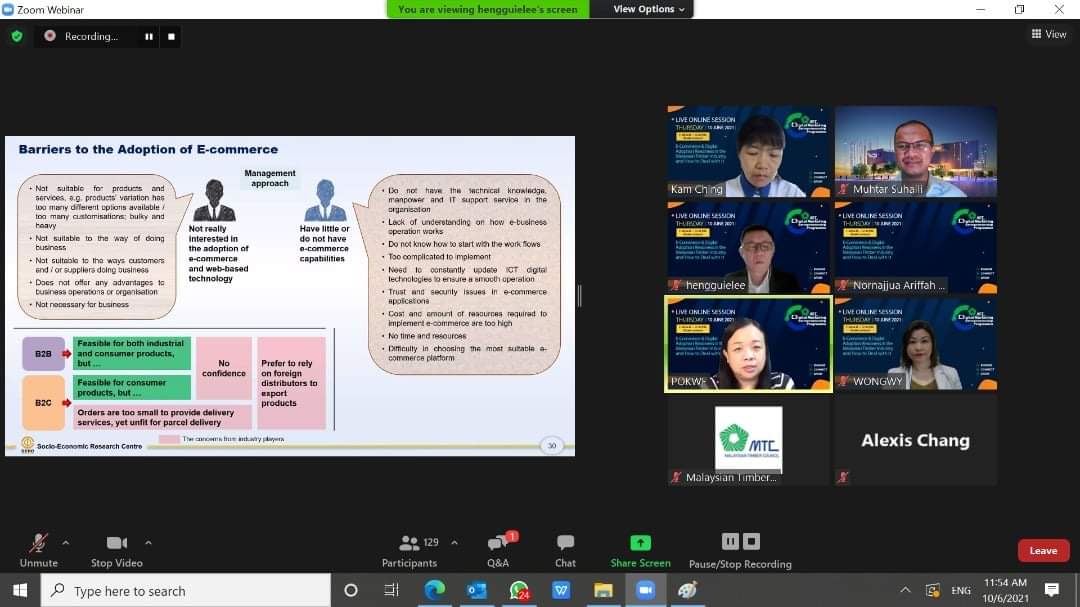Switch to the Zoom taskbar icon

(645, 590)
